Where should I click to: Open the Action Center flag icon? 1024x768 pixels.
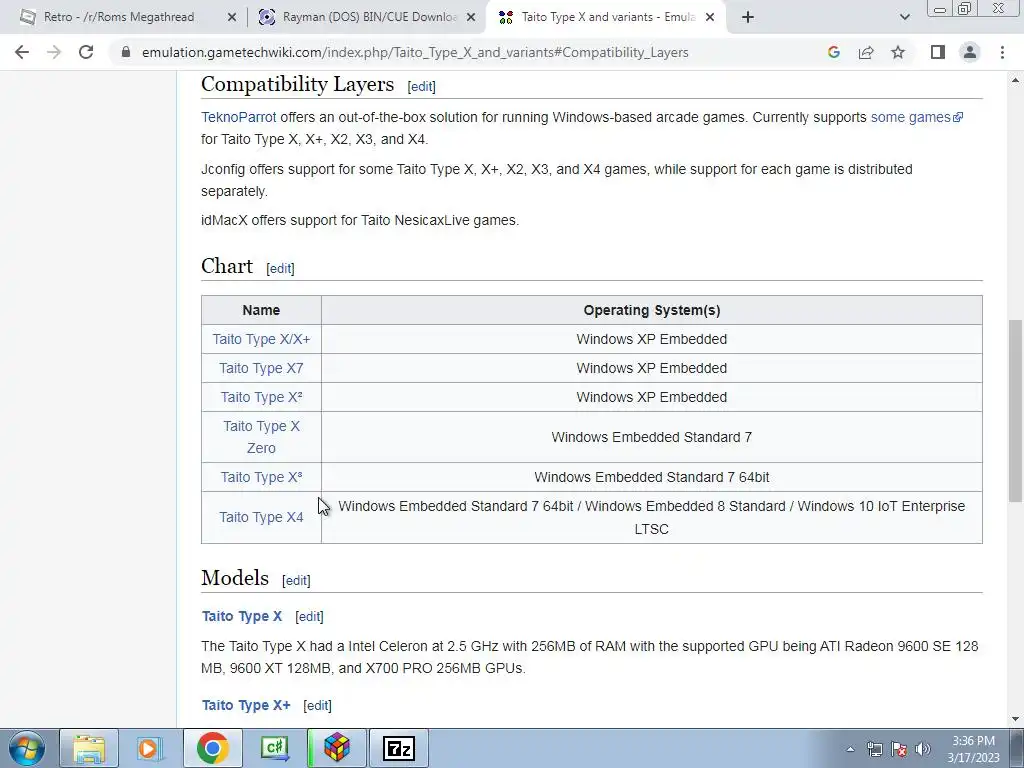pyautogui.click(x=899, y=749)
